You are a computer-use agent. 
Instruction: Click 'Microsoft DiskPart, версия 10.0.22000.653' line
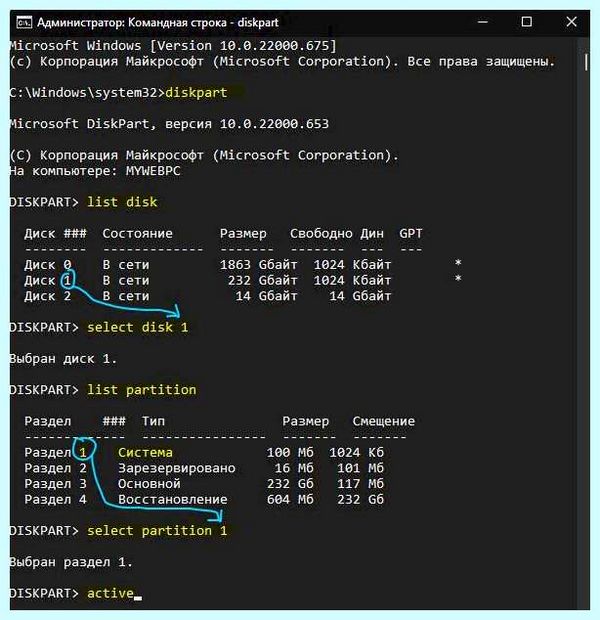169,124
